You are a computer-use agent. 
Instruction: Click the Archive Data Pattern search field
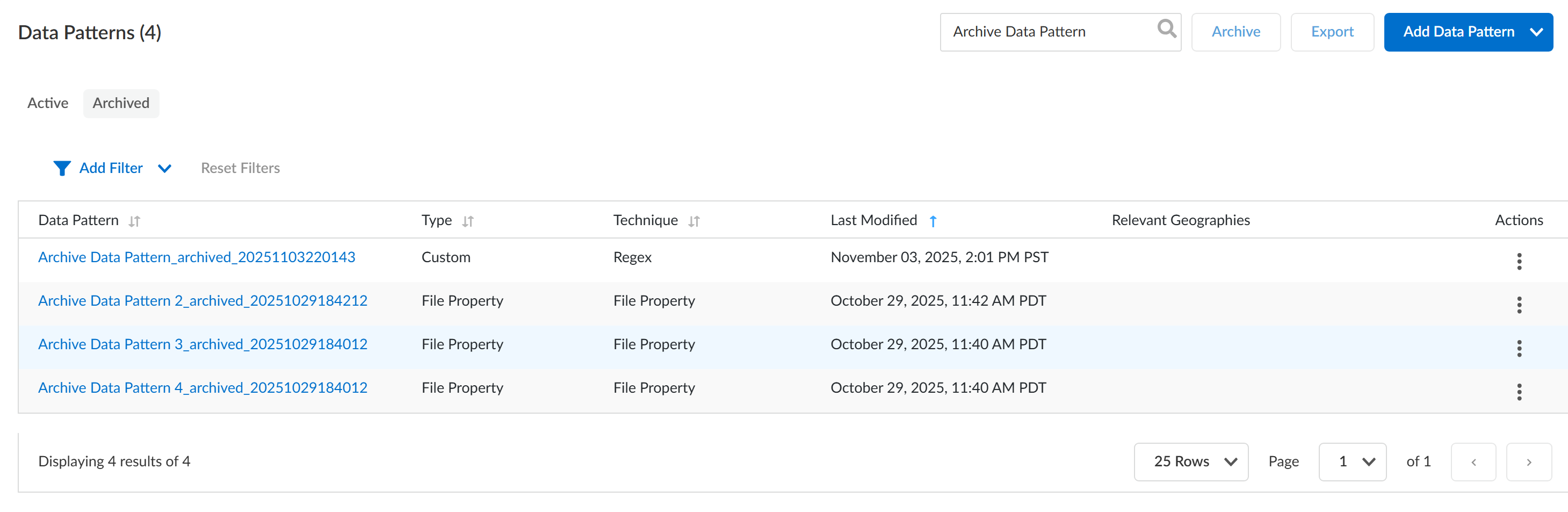pos(1047,32)
